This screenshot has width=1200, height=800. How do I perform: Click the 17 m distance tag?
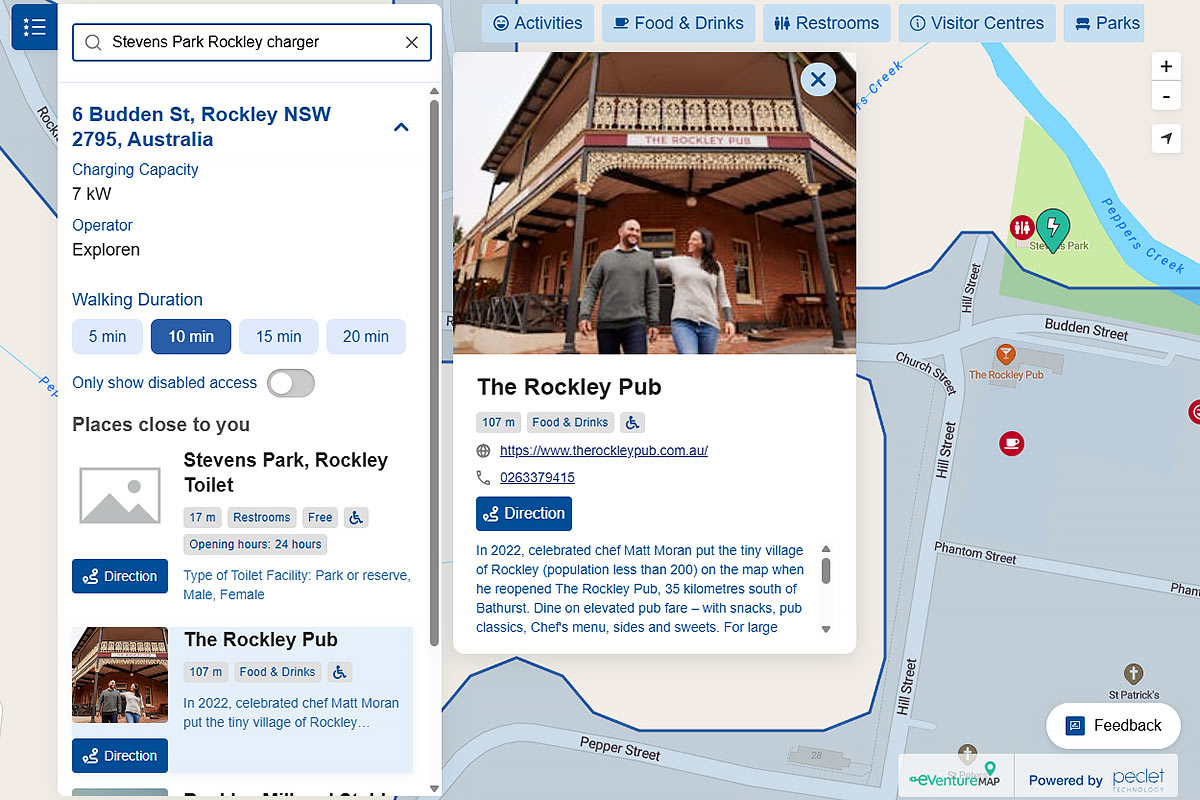(x=203, y=517)
